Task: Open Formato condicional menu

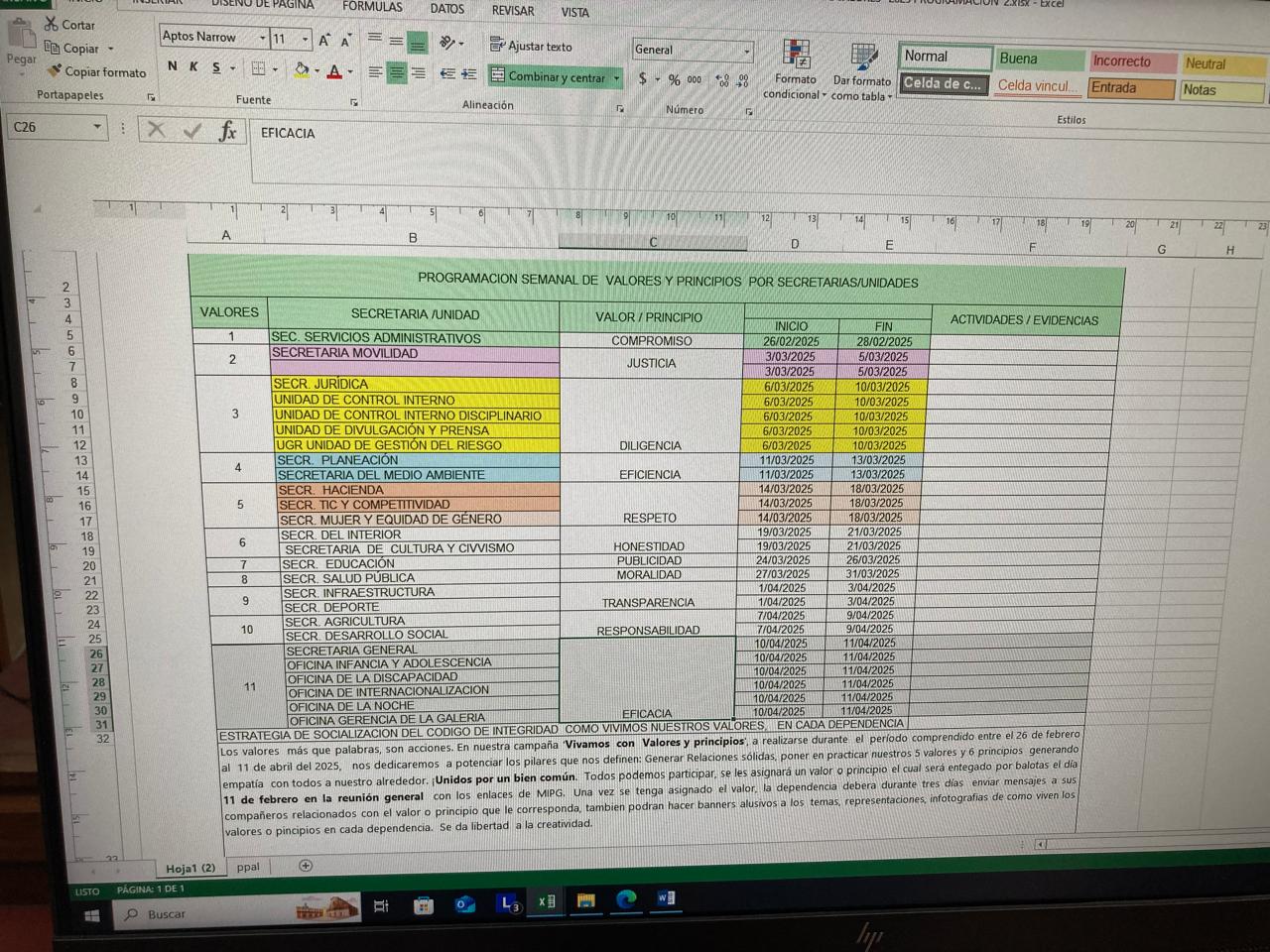Action: (x=796, y=69)
